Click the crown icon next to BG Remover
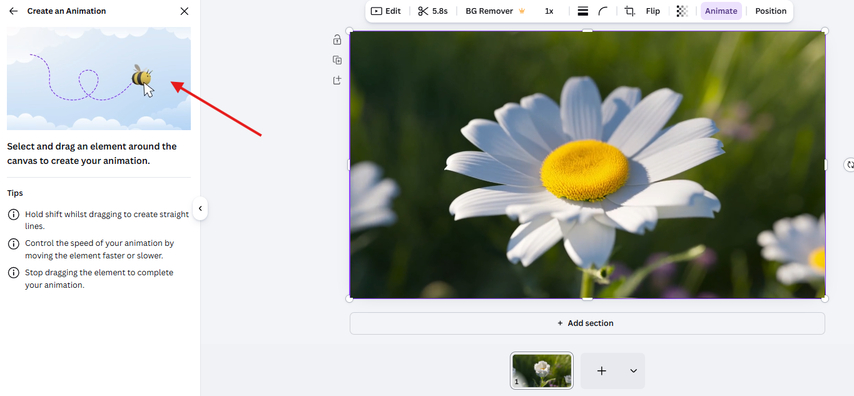The image size is (854, 396). [x=521, y=11]
